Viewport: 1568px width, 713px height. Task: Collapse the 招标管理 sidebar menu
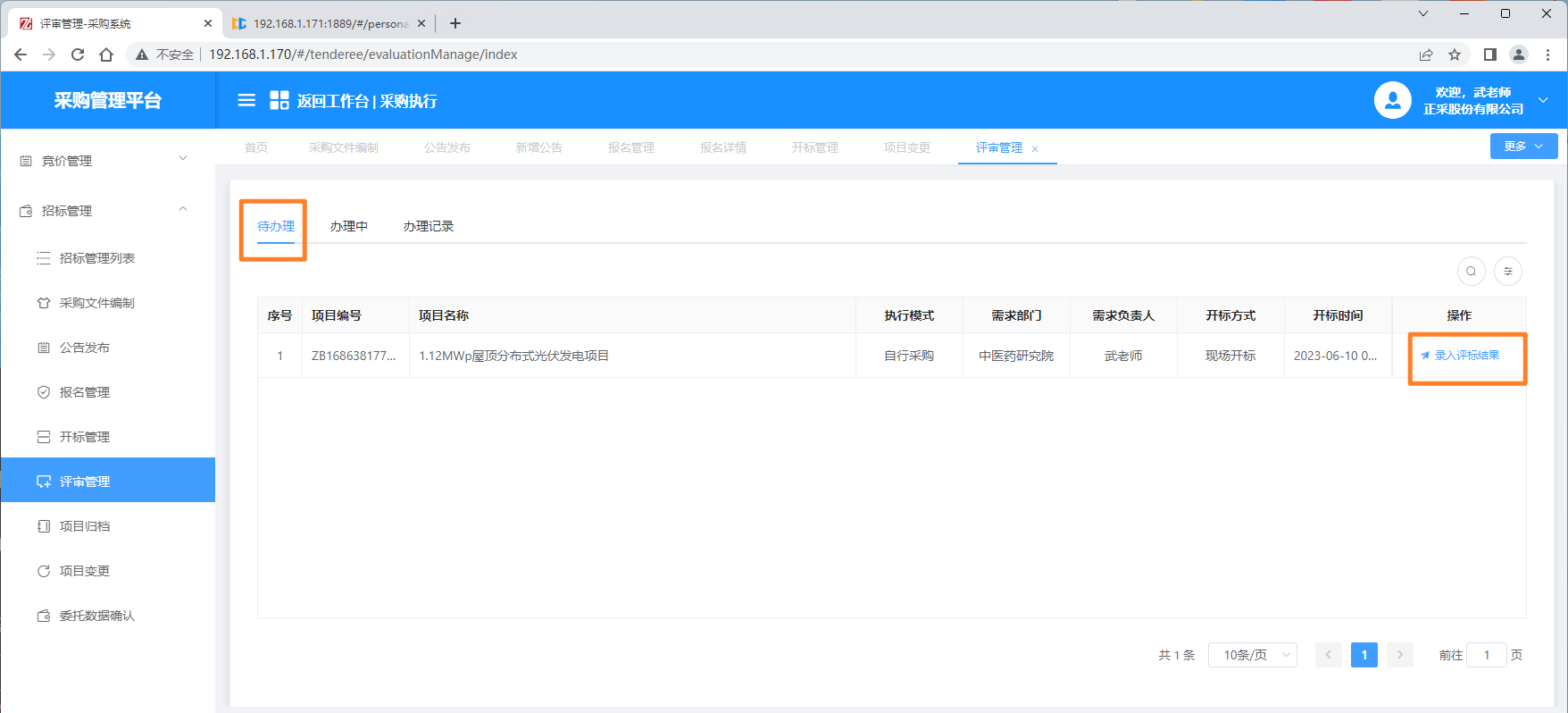[107, 211]
